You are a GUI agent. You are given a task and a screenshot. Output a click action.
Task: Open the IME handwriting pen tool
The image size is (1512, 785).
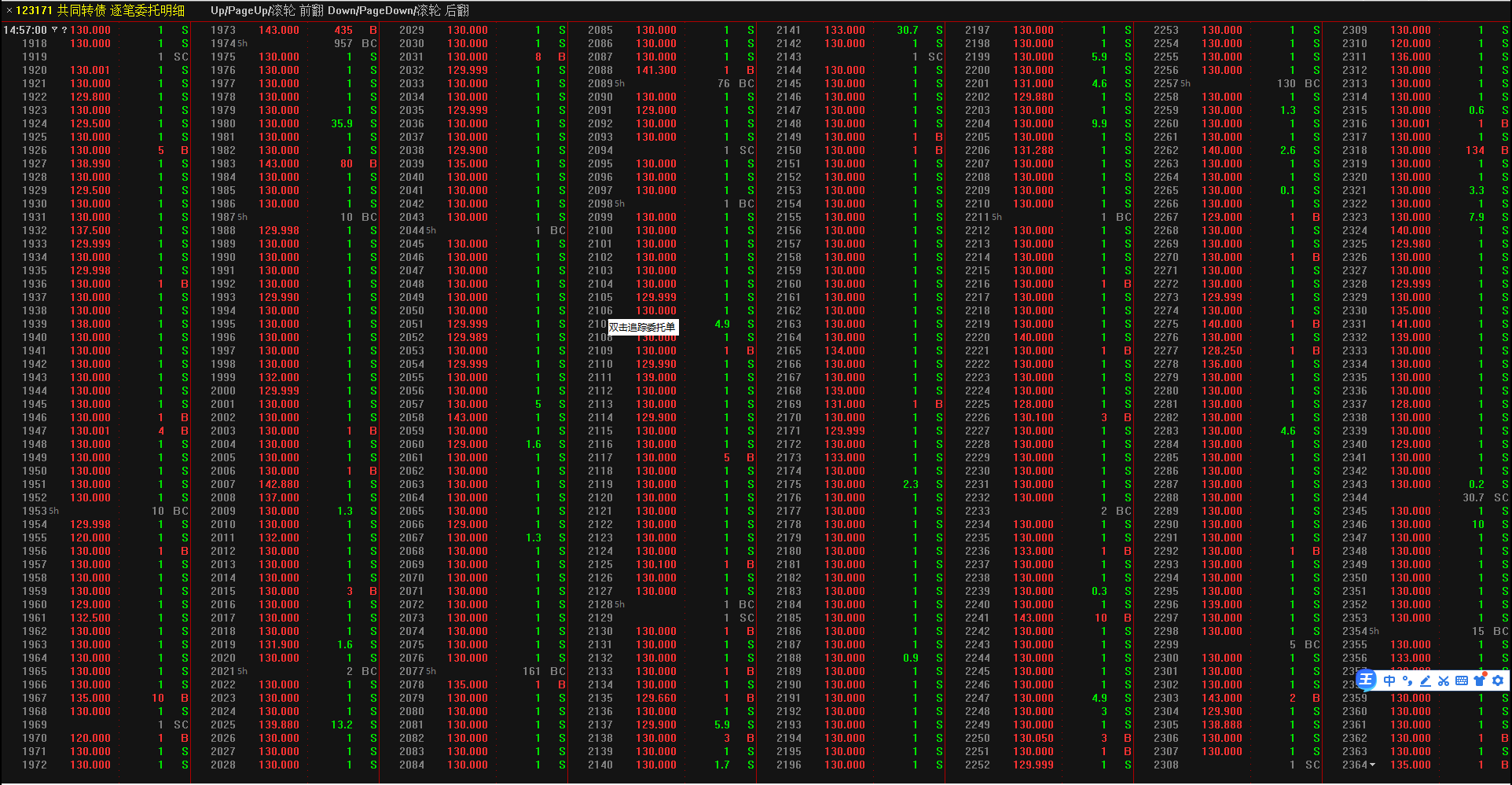coord(1425,680)
